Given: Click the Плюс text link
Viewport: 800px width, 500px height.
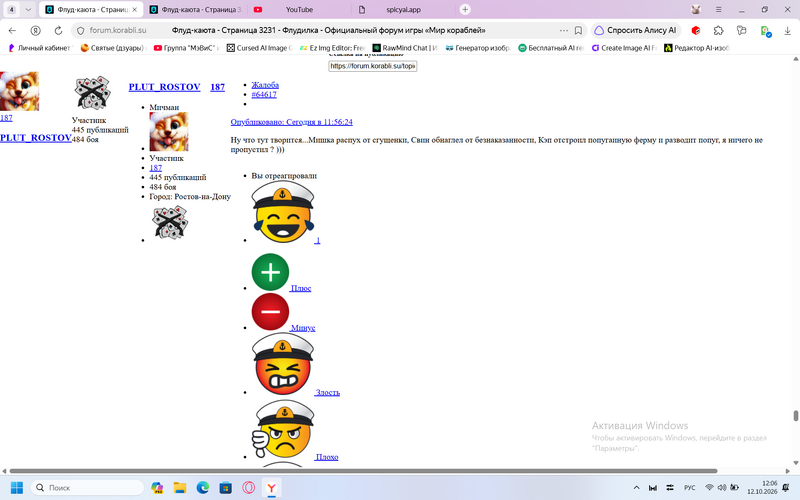Looking at the screenshot, I should pos(301,288).
